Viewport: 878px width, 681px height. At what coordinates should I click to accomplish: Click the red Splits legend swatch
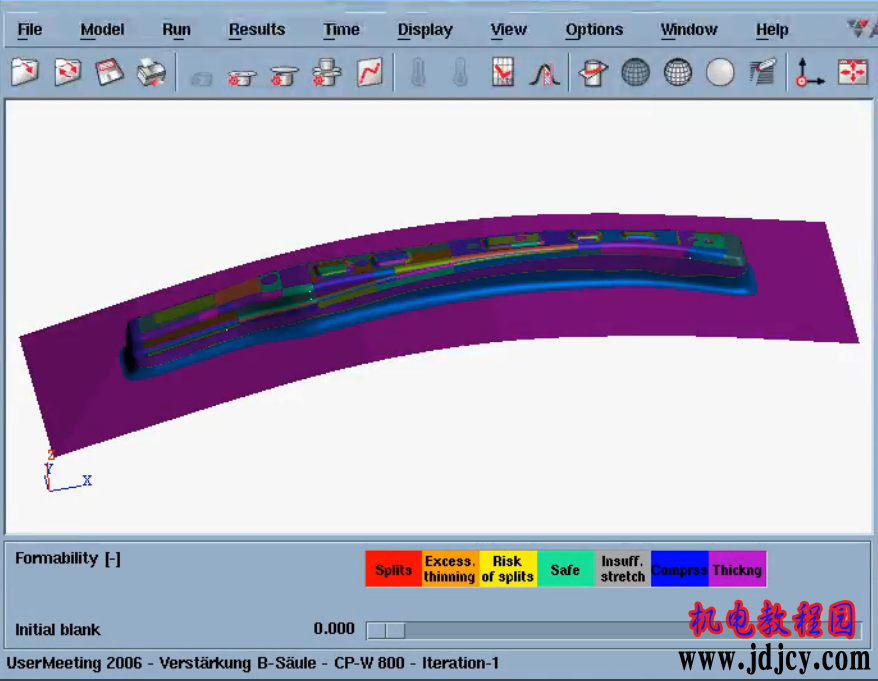tap(393, 569)
